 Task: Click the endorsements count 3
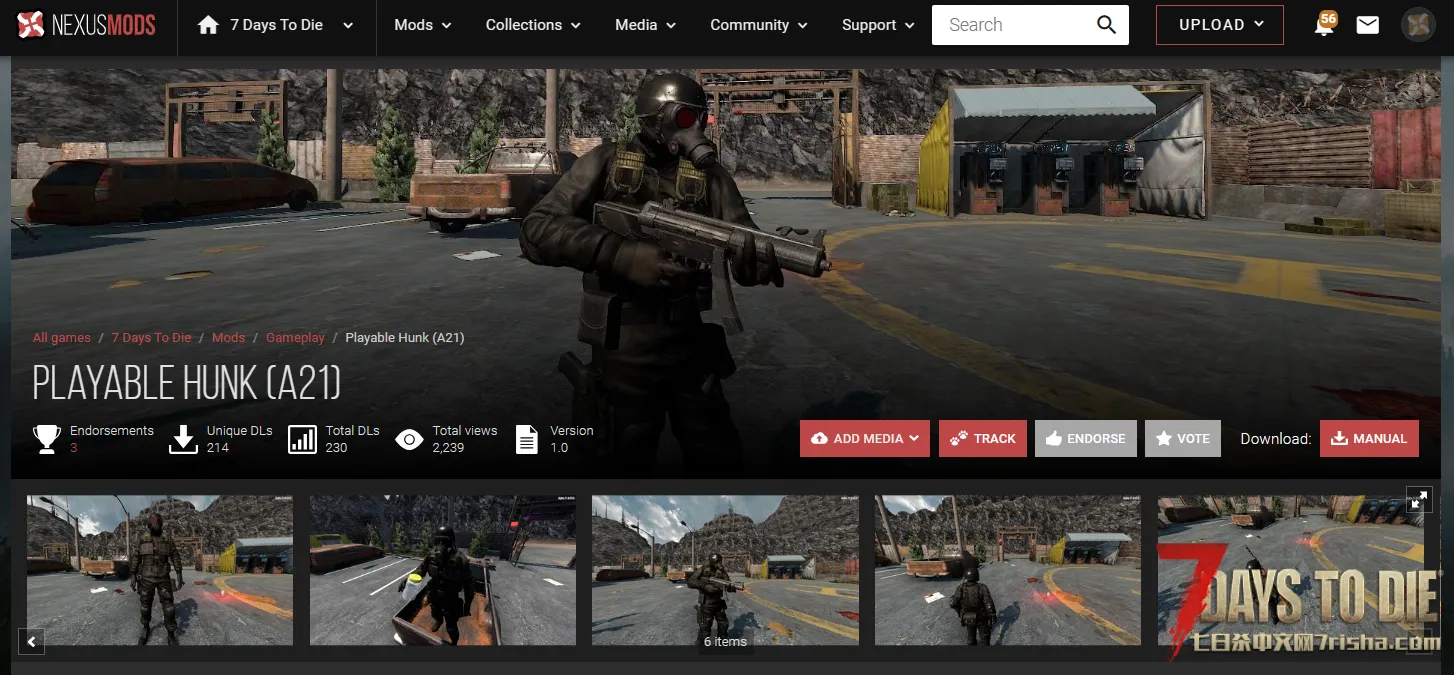point(74,448)
